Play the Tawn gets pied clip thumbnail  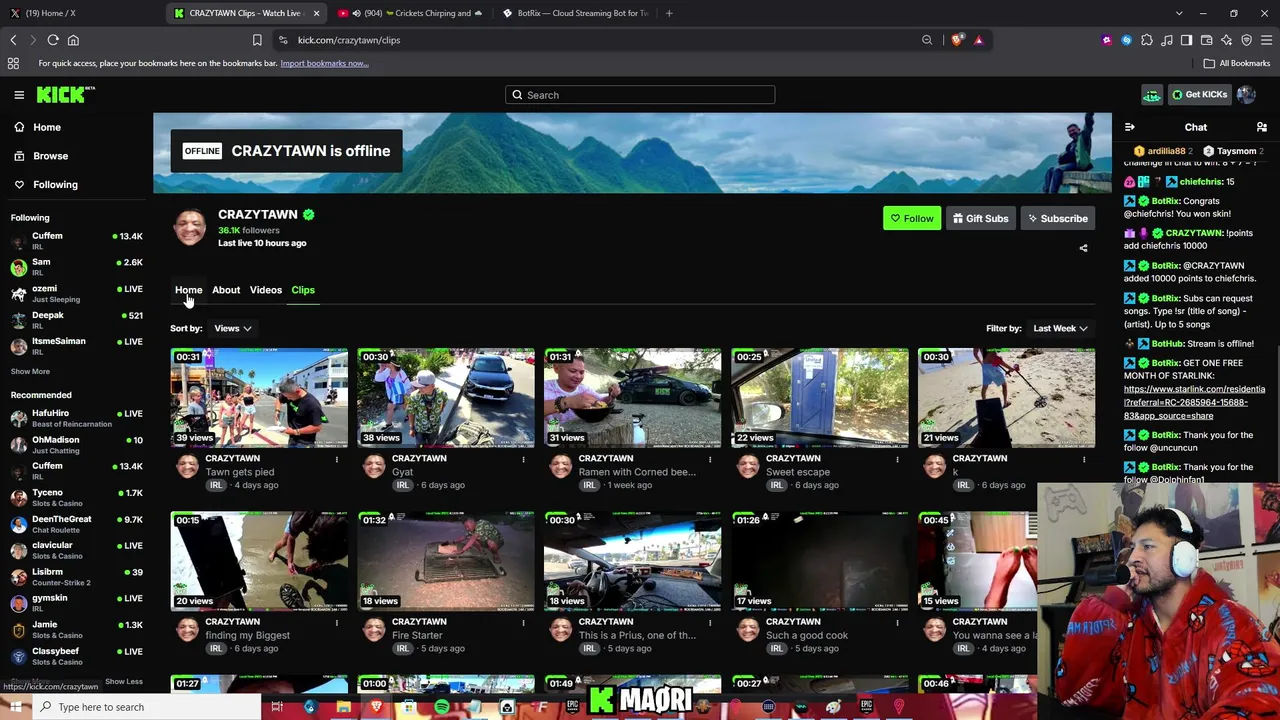coord(259,398)
